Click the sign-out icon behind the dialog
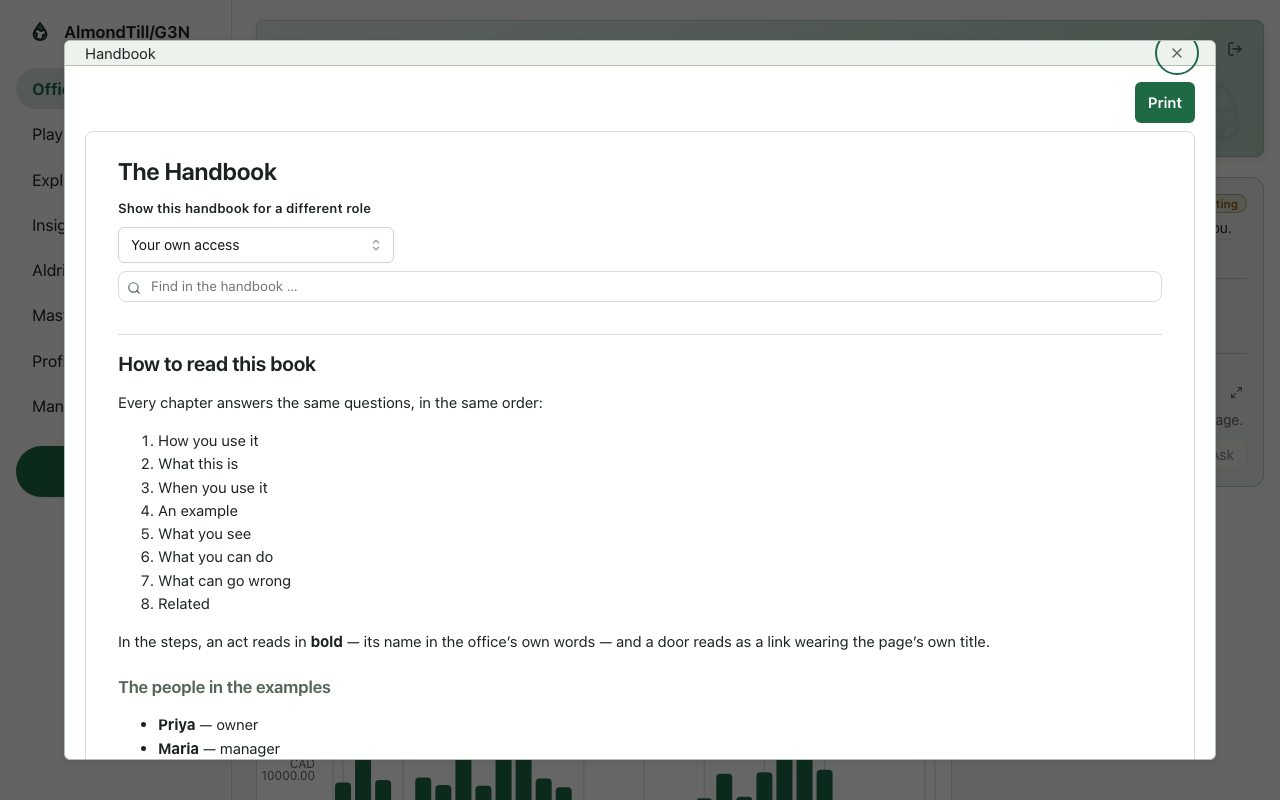 1235,49
